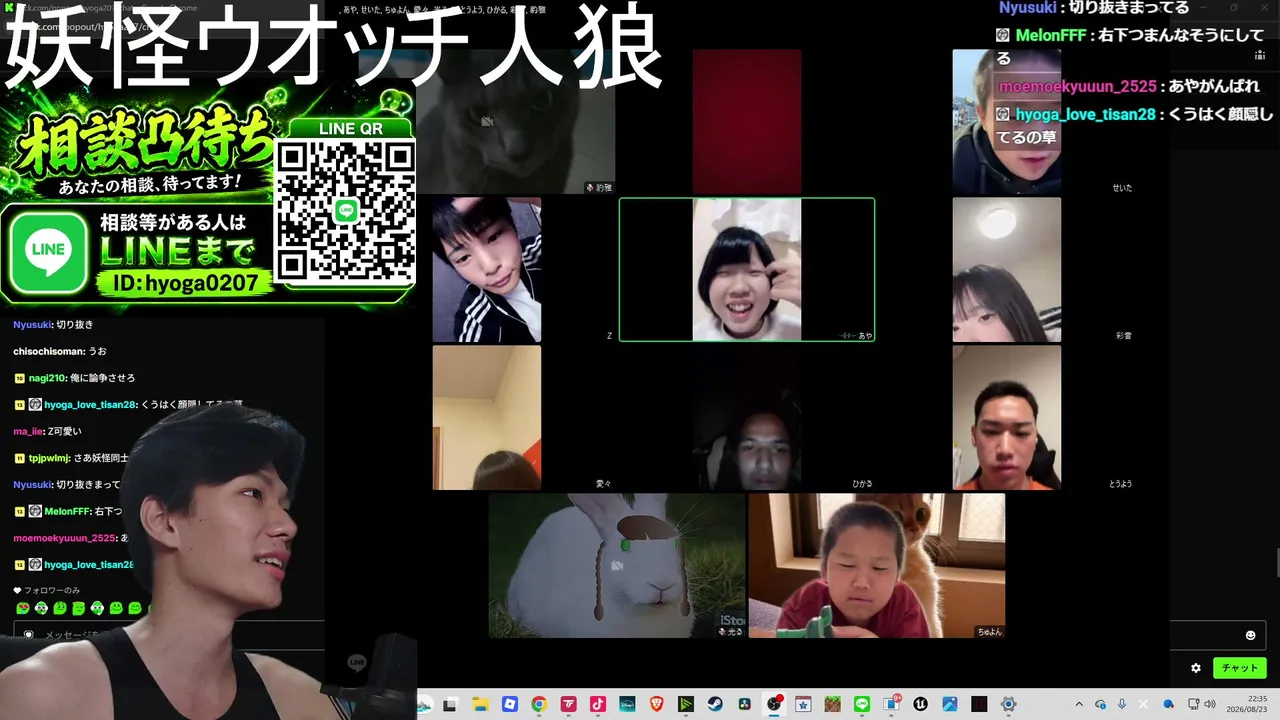1280x720 pixels.
Task: Open File Explorer from the taskbar
Action: pyautogui.click(x=480, y=704)
